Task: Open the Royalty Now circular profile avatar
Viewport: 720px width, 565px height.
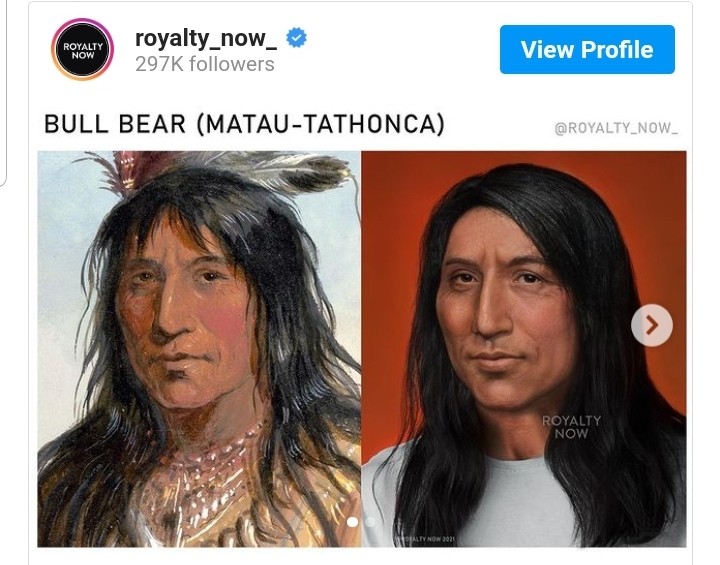Action: [x=83, y=50]
